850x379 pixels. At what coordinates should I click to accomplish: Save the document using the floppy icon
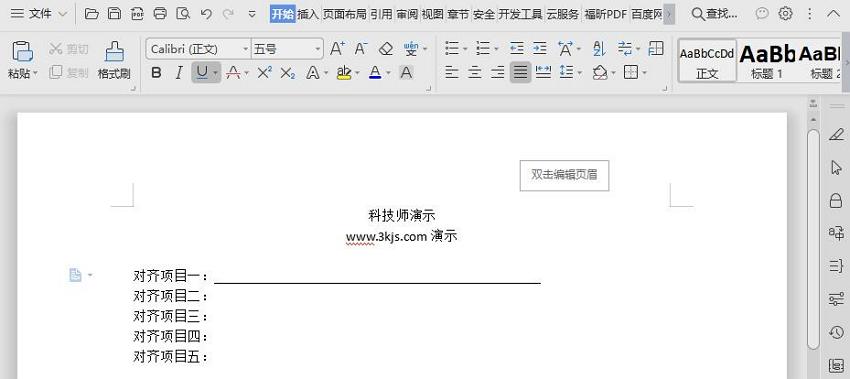[x=114, y=14]
